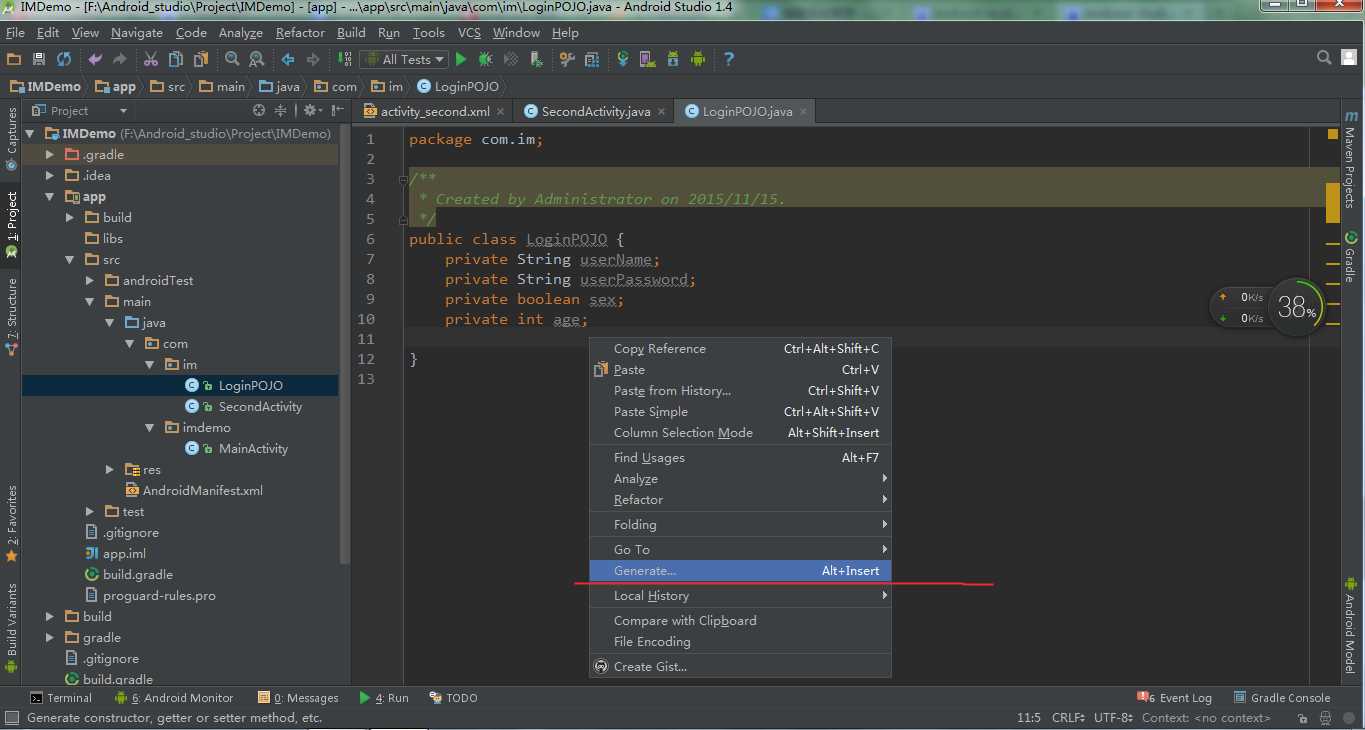Open the Project panel settings gear
This screenshot has height=730, width=1365.
click(310, 111)
